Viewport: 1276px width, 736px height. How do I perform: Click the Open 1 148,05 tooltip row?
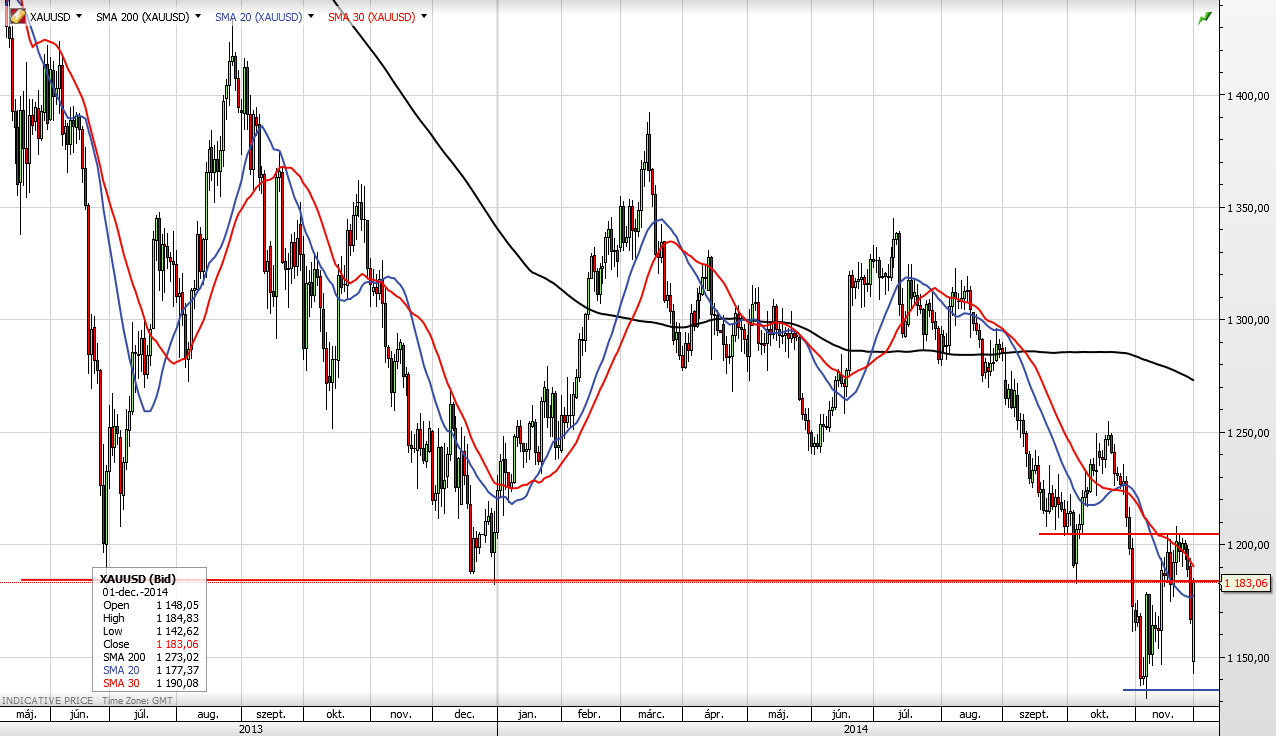(x=150, y=605)
